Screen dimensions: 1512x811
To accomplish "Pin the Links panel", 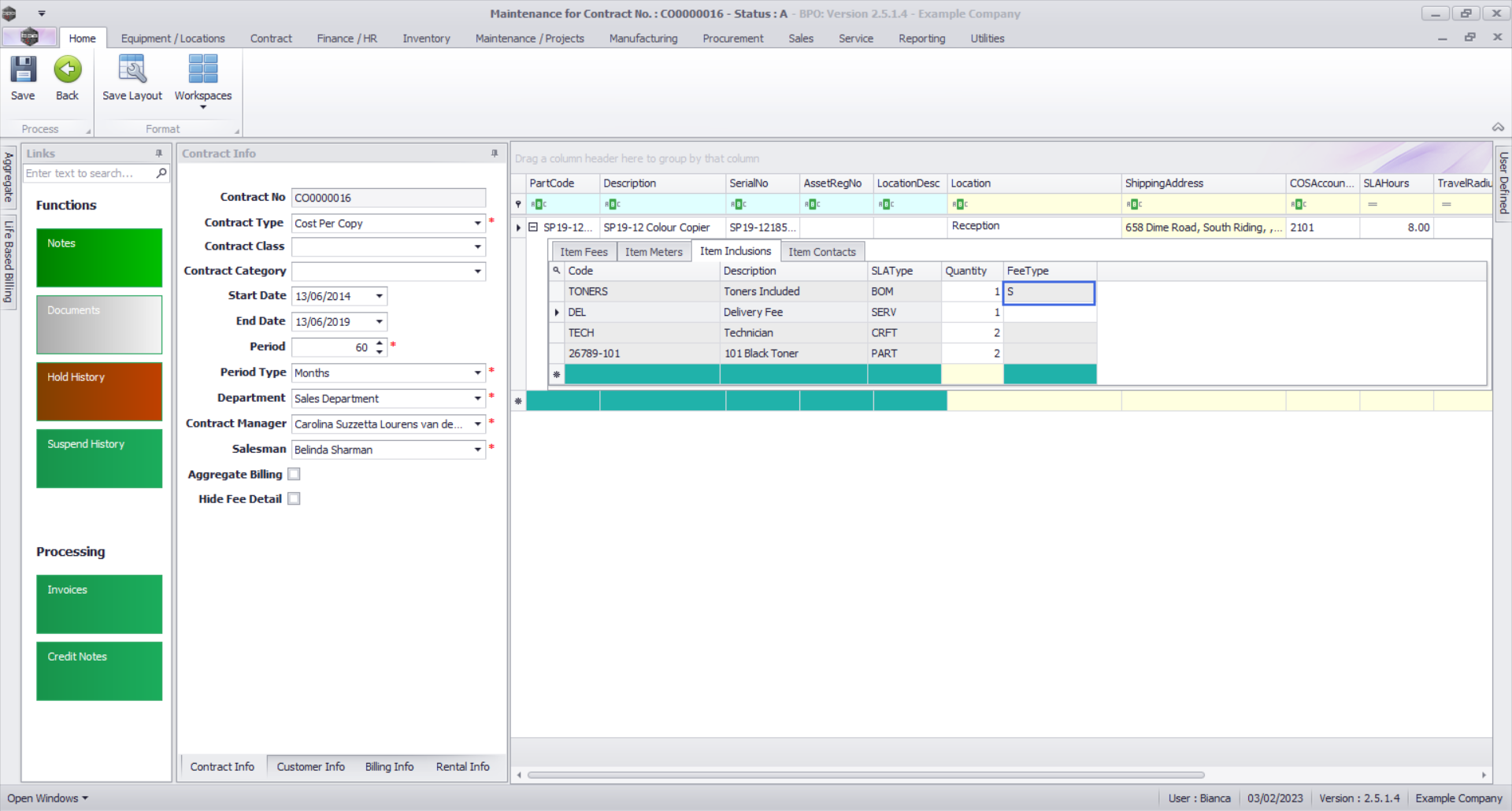I will [x=159, y=154].
